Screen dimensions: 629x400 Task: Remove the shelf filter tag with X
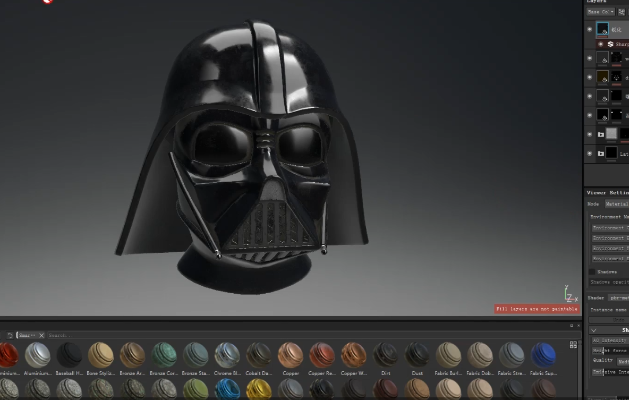click(41, 335)
